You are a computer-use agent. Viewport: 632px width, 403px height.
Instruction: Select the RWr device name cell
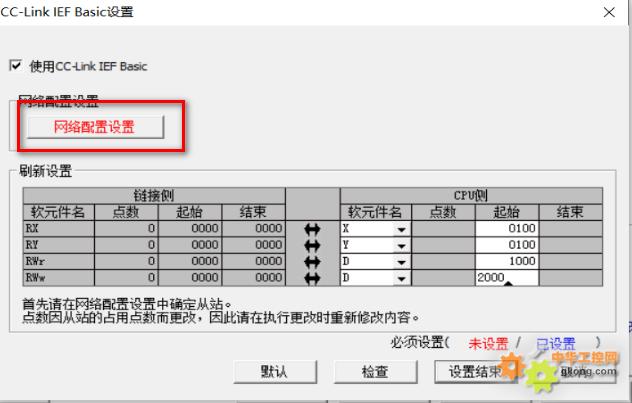(58, 261)
